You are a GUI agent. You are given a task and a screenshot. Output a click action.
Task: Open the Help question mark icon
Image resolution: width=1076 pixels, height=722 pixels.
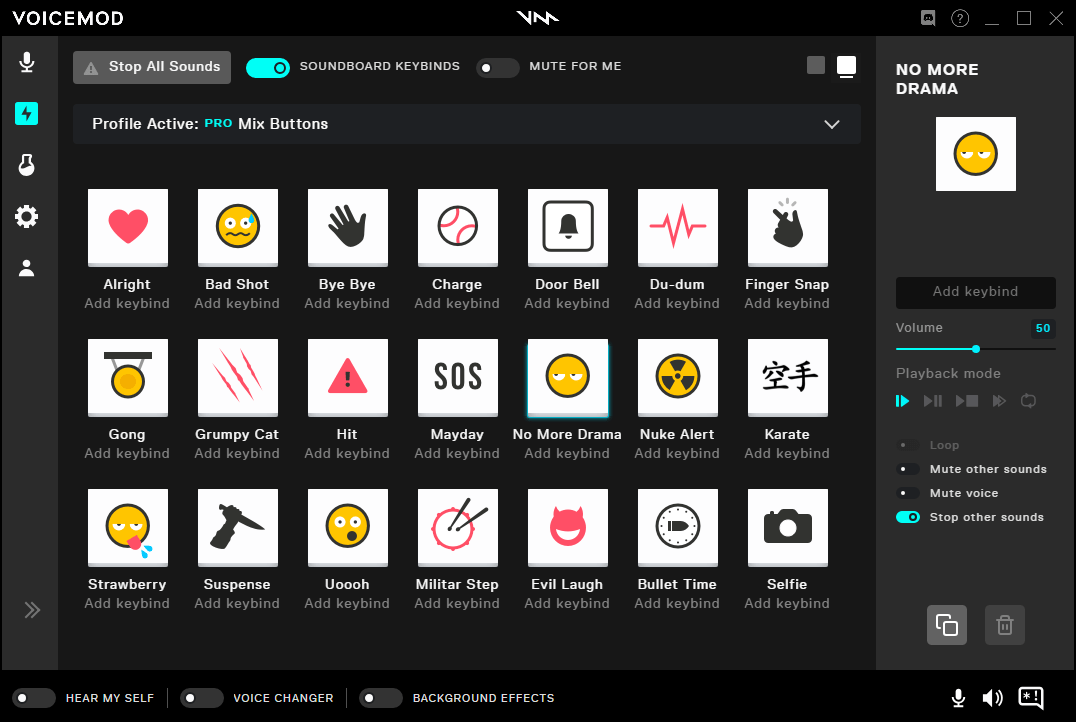tap(960, 18)
